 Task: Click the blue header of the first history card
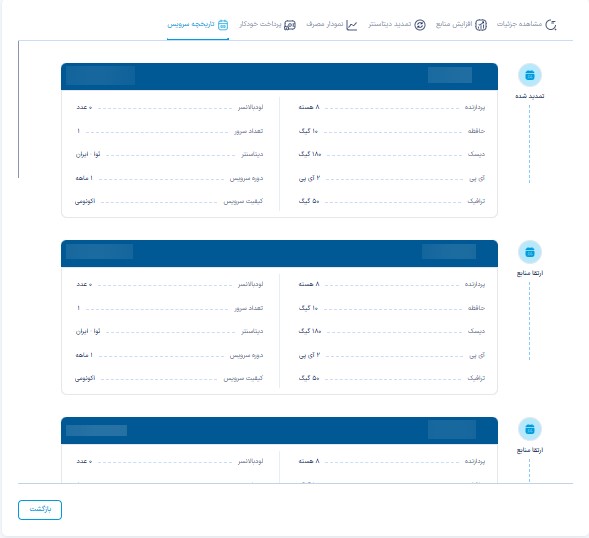coord(279,77)
